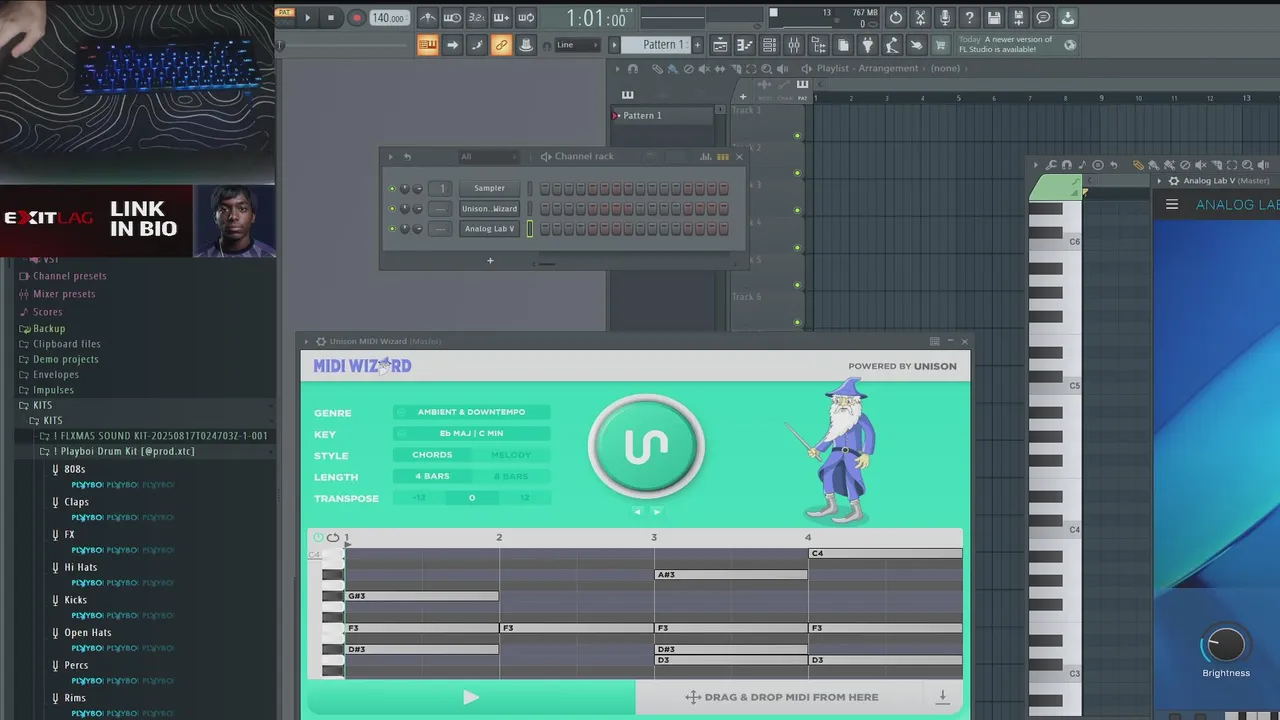Enable the first step of the Sampler row
The image size is (1280, 720).
(545, 189)
